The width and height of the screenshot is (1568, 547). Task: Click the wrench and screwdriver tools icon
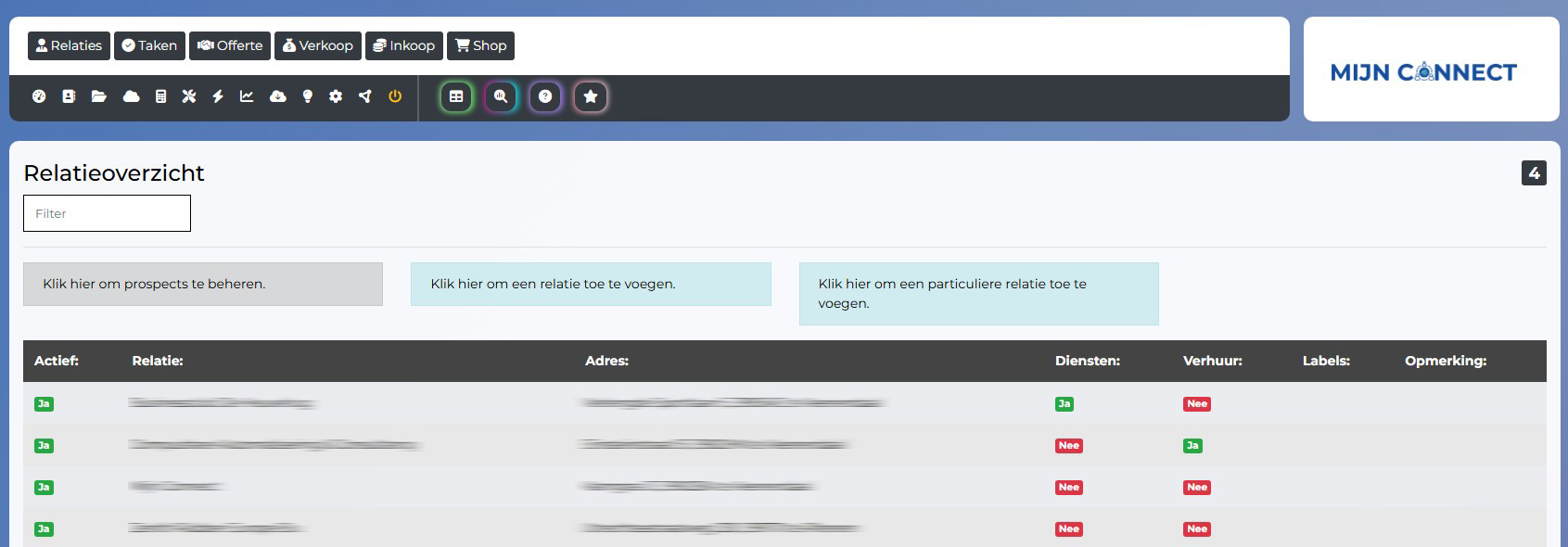tap(189, 96)
